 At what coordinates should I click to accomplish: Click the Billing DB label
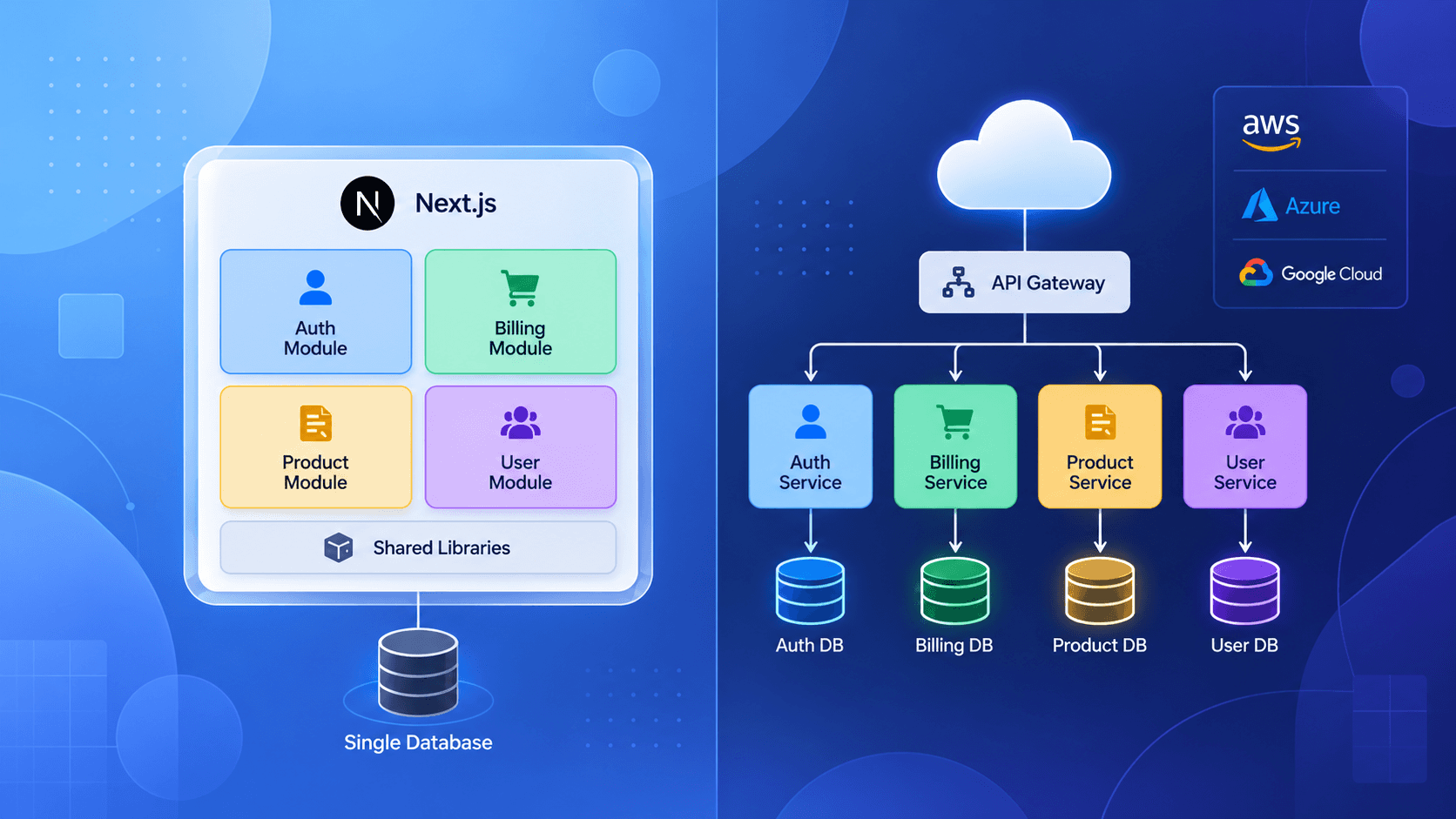[954, 645]
